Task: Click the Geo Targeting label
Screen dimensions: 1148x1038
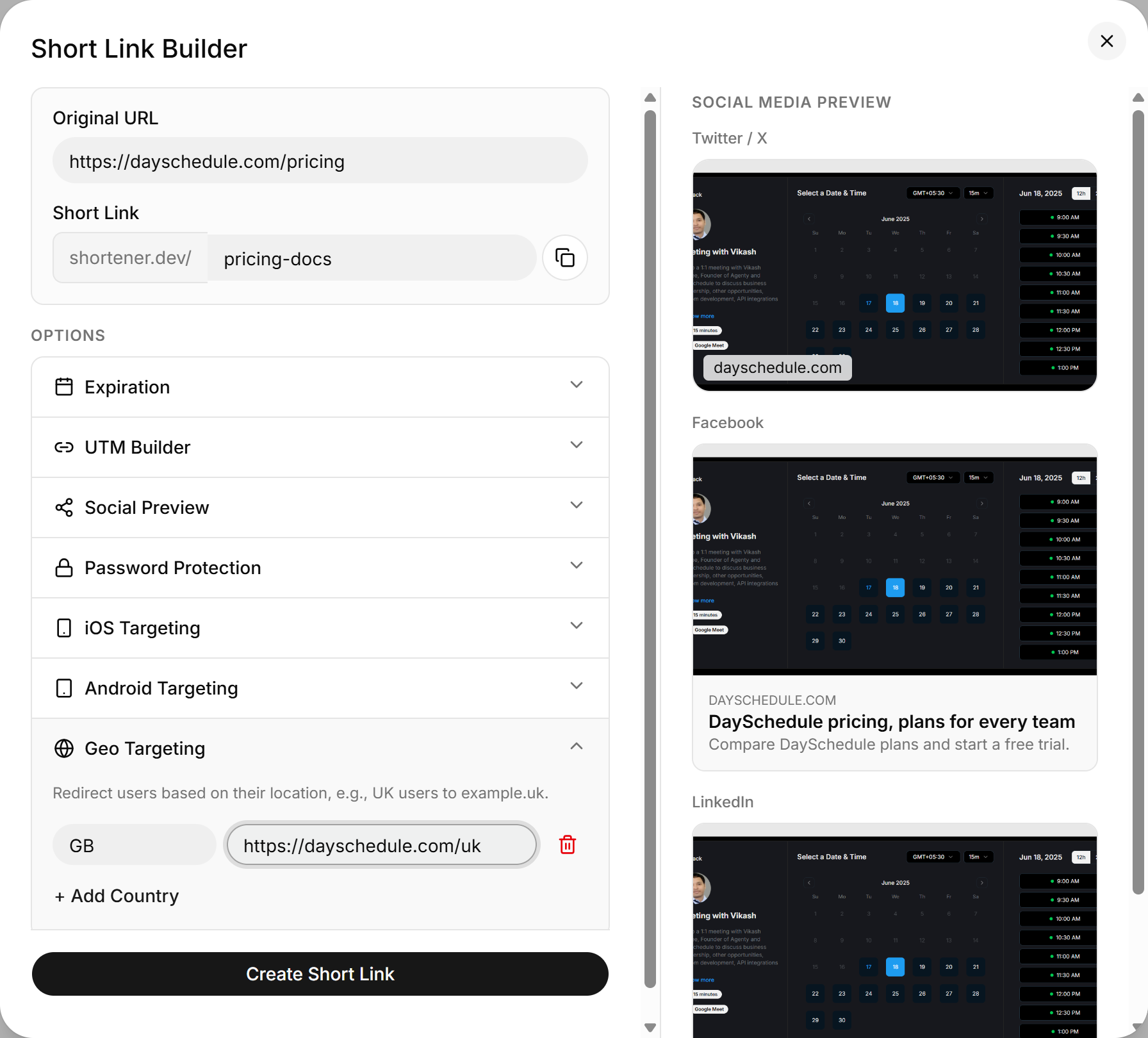Action: [145, 748]
